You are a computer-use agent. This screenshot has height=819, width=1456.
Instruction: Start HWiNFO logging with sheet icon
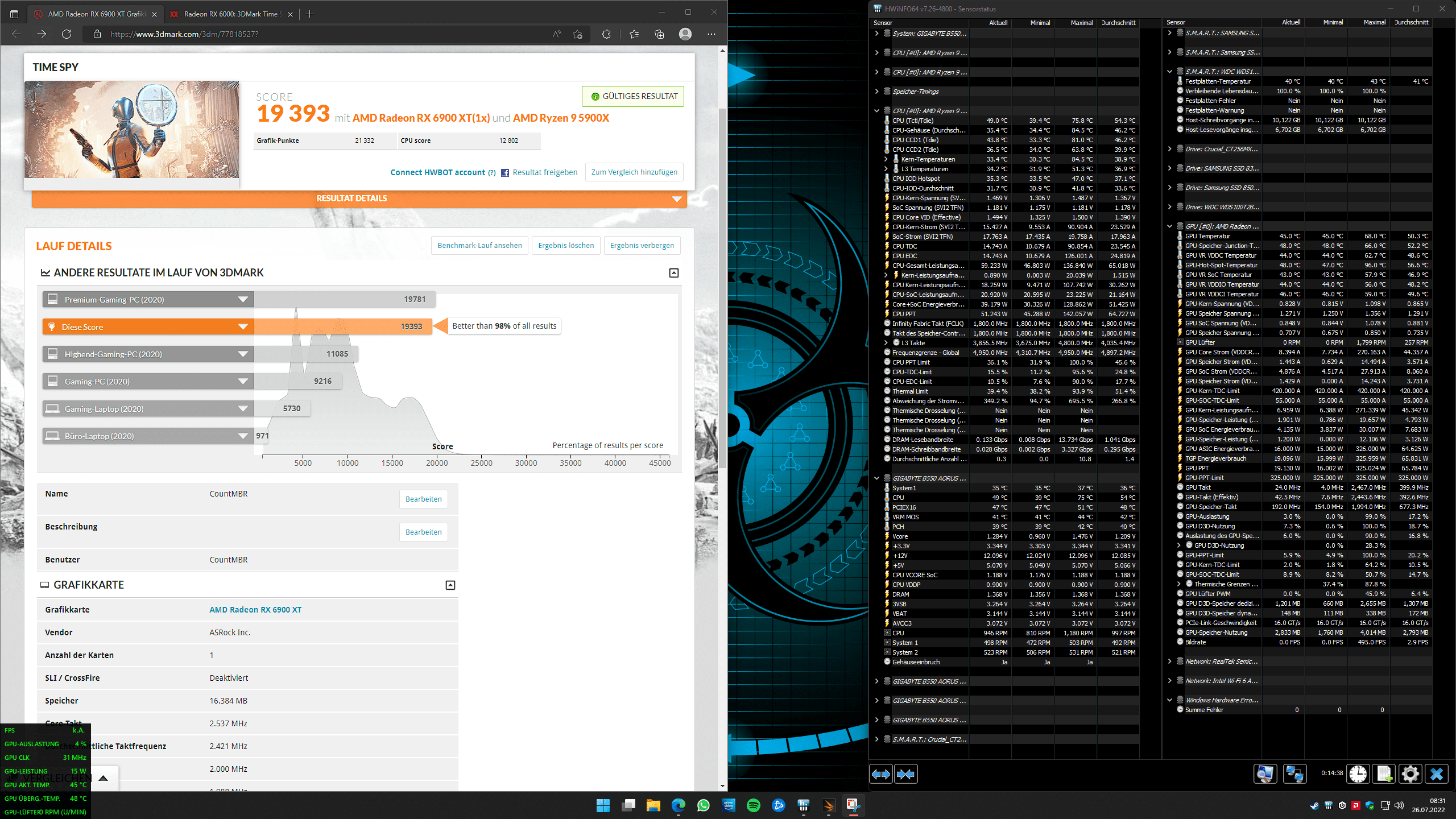1384,774
